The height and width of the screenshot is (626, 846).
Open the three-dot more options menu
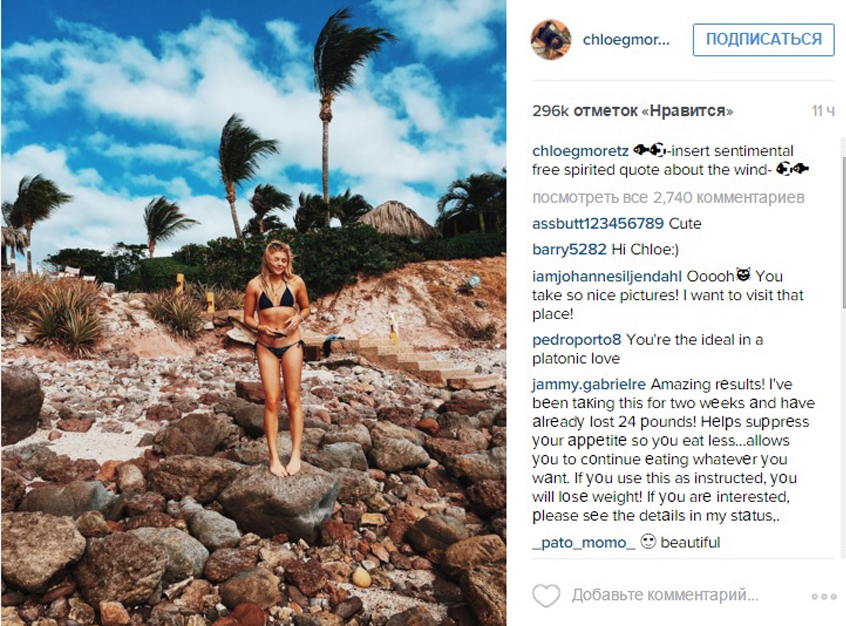(x=823, y=596)
